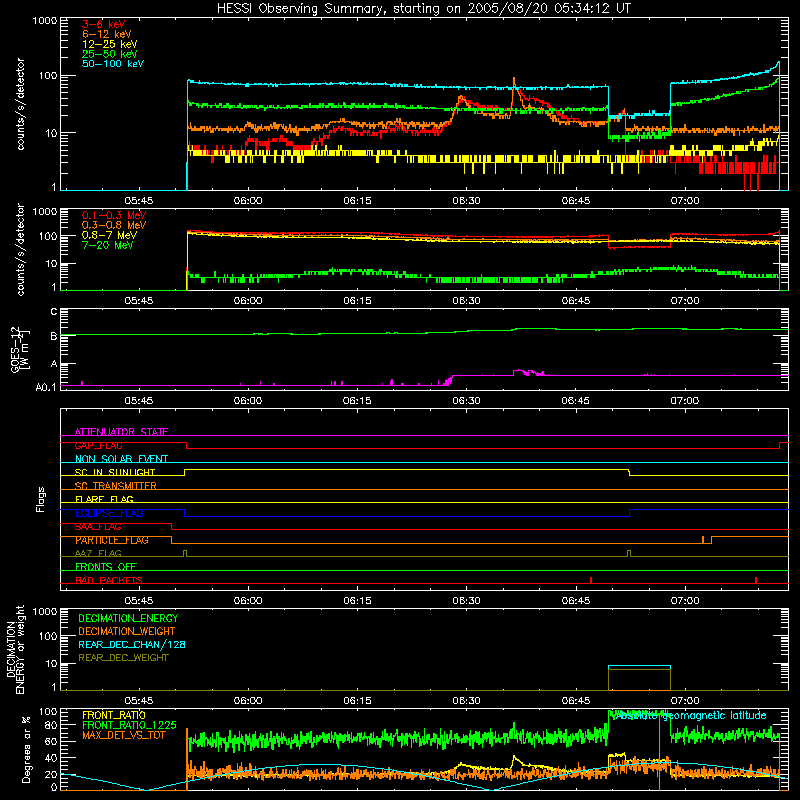Click the PARTICLE_FLAG label
Screen dimensions: 800x800
pos(112,540)
